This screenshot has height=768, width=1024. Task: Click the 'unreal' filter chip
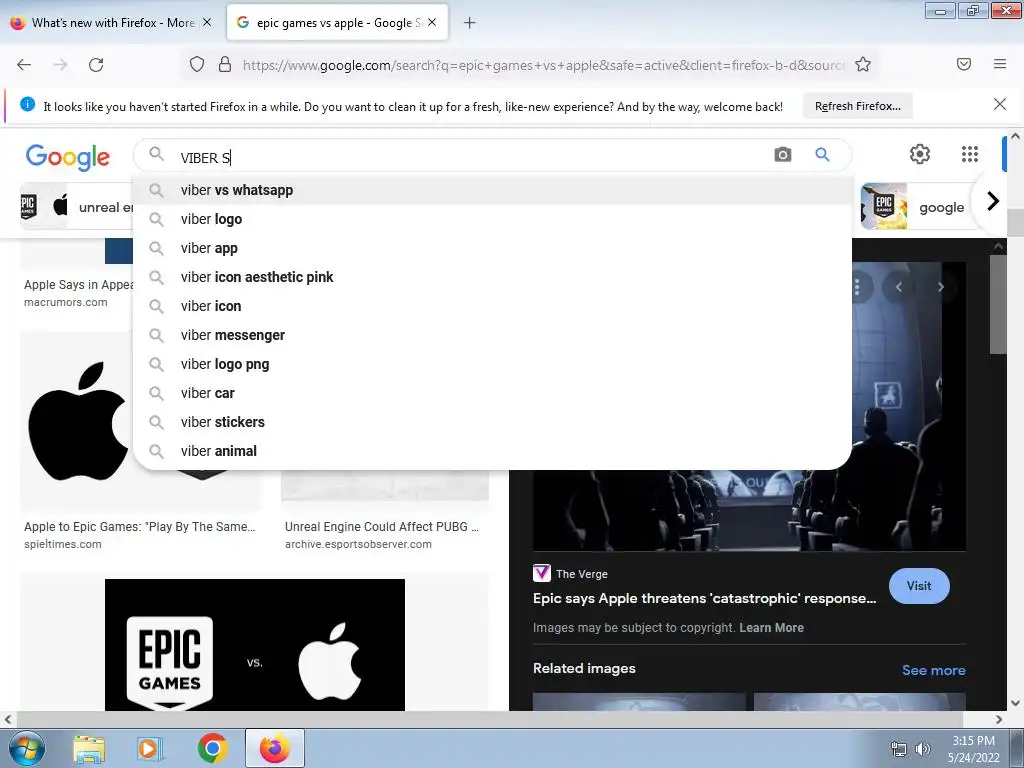(x=77, y=207)
